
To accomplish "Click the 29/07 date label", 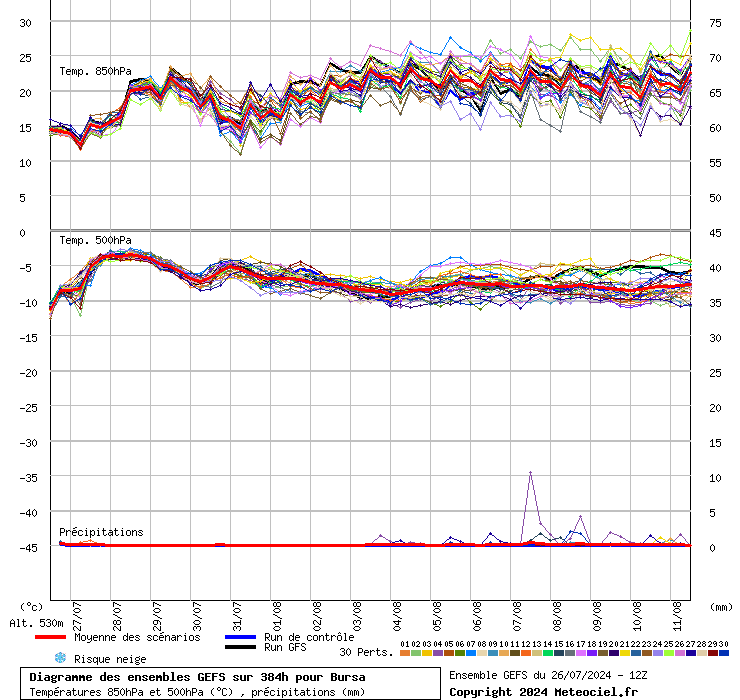I will [x=157, y=616].
